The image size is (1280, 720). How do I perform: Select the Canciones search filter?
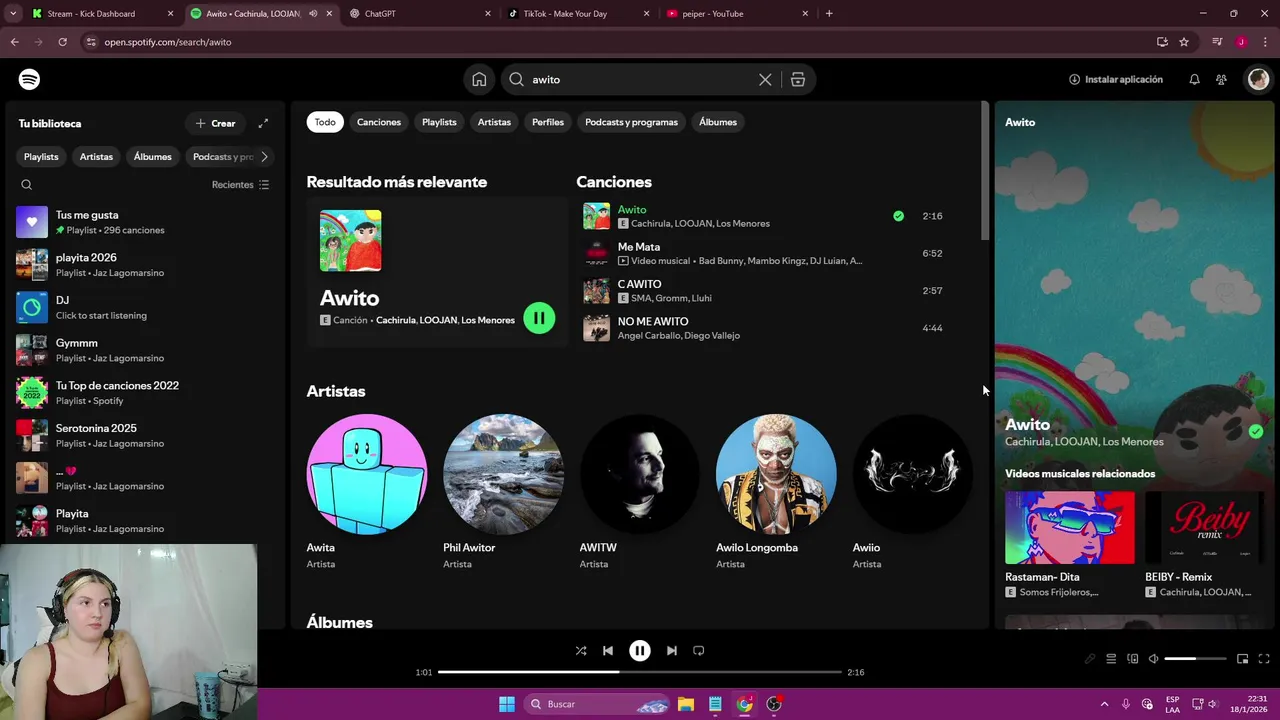point(379,122)
